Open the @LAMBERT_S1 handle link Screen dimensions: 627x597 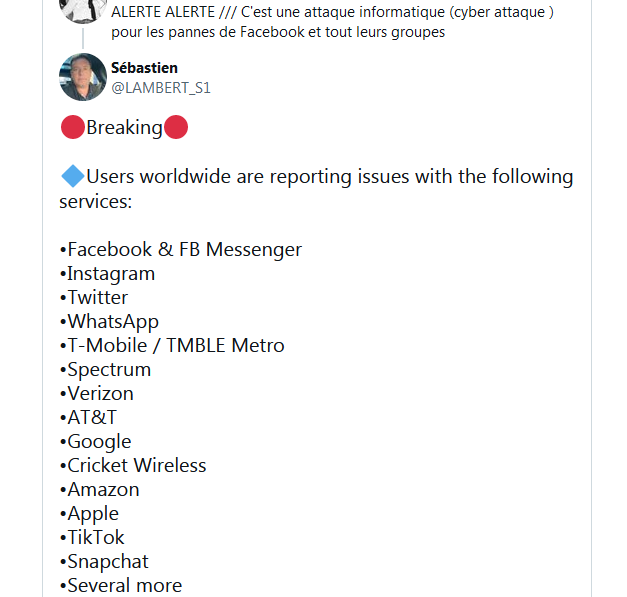point(161,88)
